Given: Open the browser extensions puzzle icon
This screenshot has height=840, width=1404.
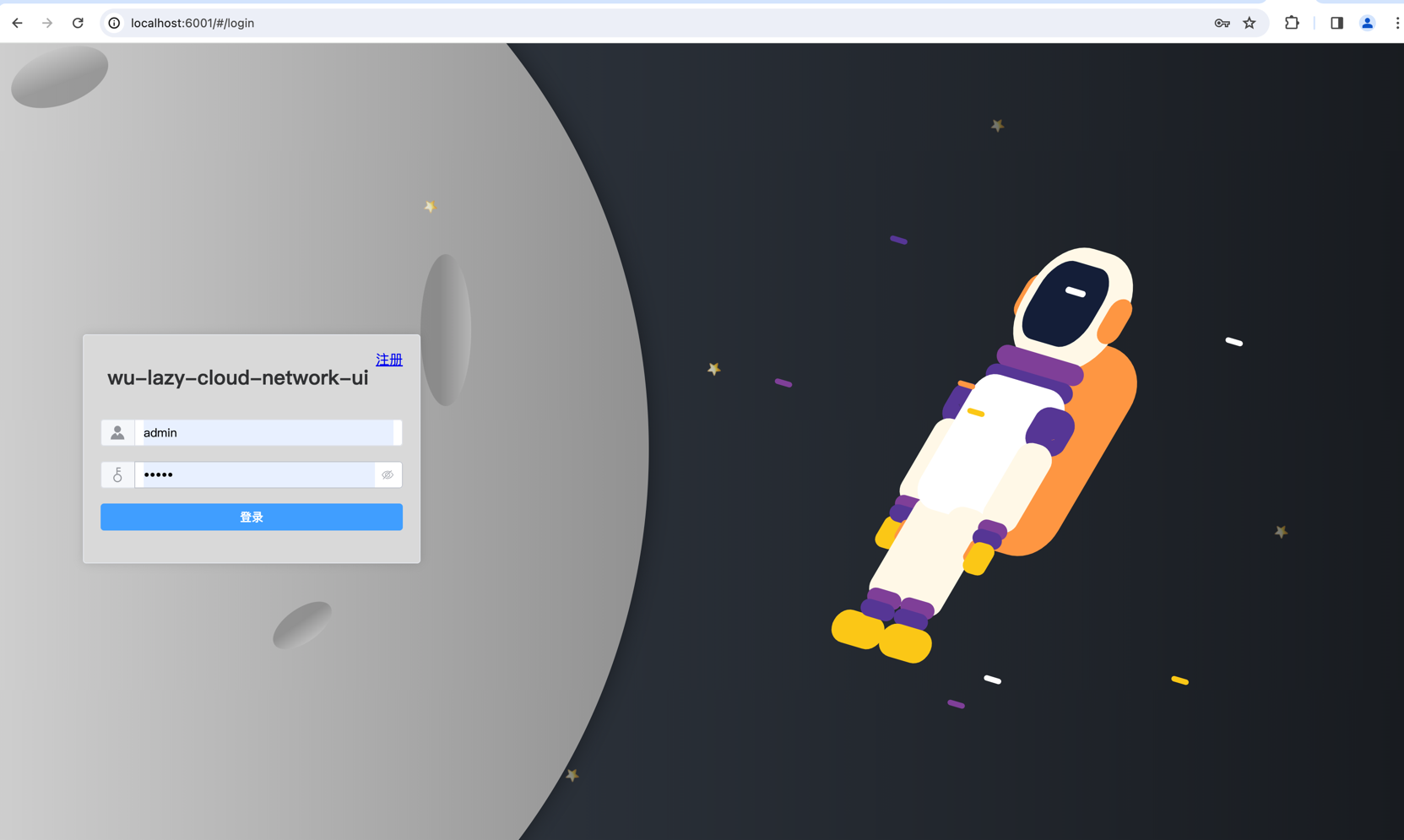Looking at the screenshot, I should click(x=1292, y=23).
